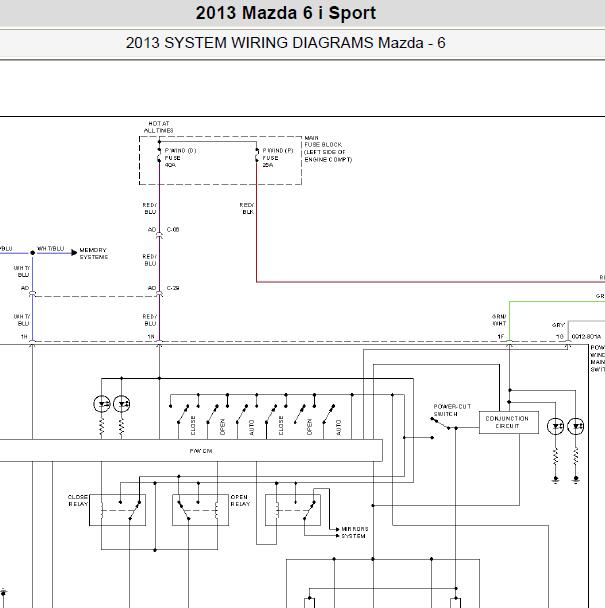This screenshot has height=608, width=605.
Task: Click the first CLOSE switch contact
Action: click(183, 414)
